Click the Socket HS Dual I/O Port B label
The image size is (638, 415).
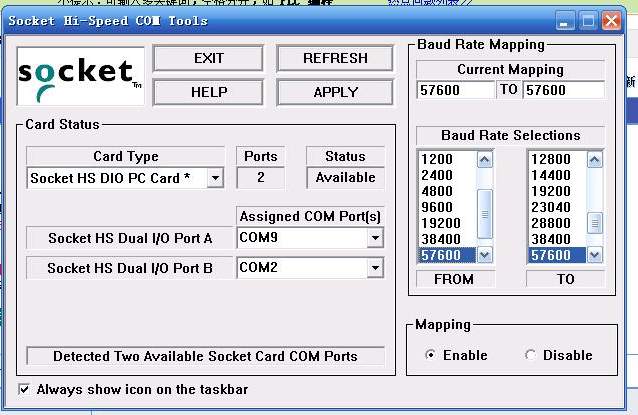[130, 268]
